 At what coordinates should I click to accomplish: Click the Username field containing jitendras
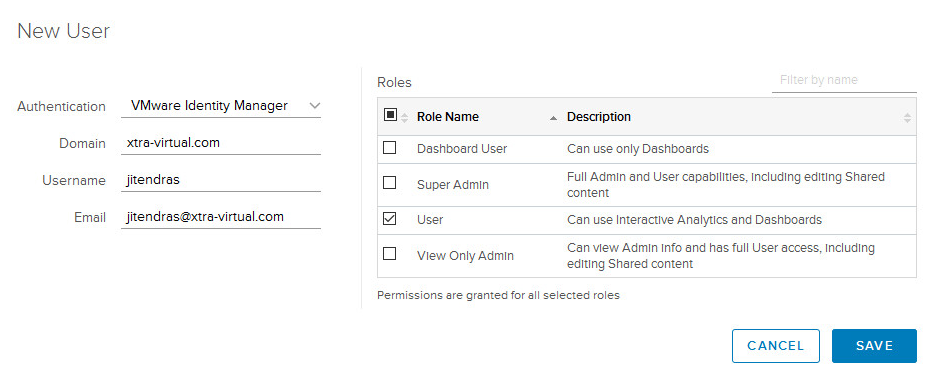coord(221,180)
